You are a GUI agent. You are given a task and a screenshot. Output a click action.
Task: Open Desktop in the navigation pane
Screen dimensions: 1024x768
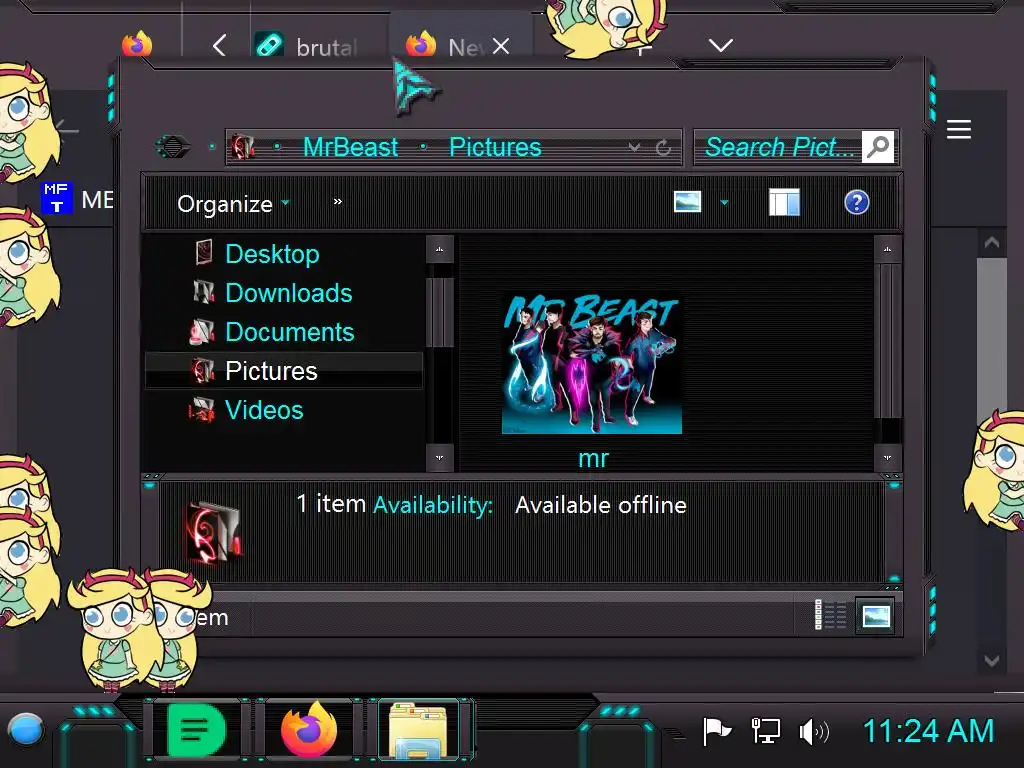[272, 253]
